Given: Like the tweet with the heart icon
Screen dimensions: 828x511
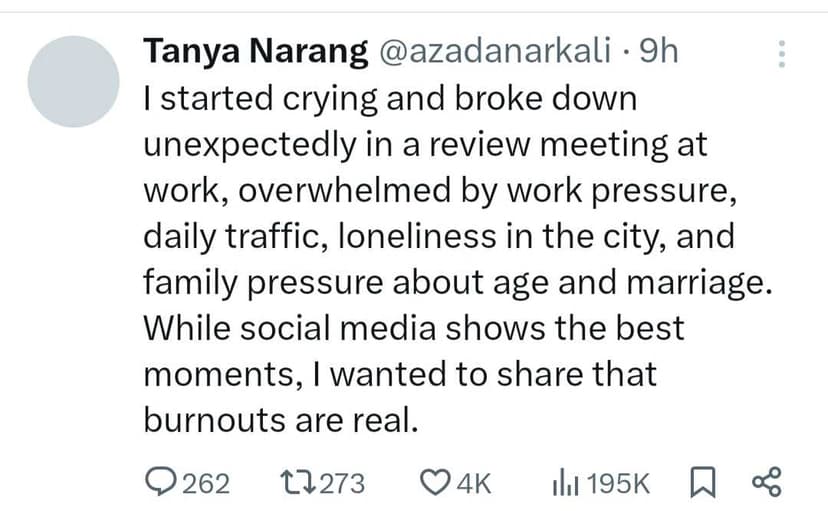Looking at the screenshot, I should tap(435, 483).
